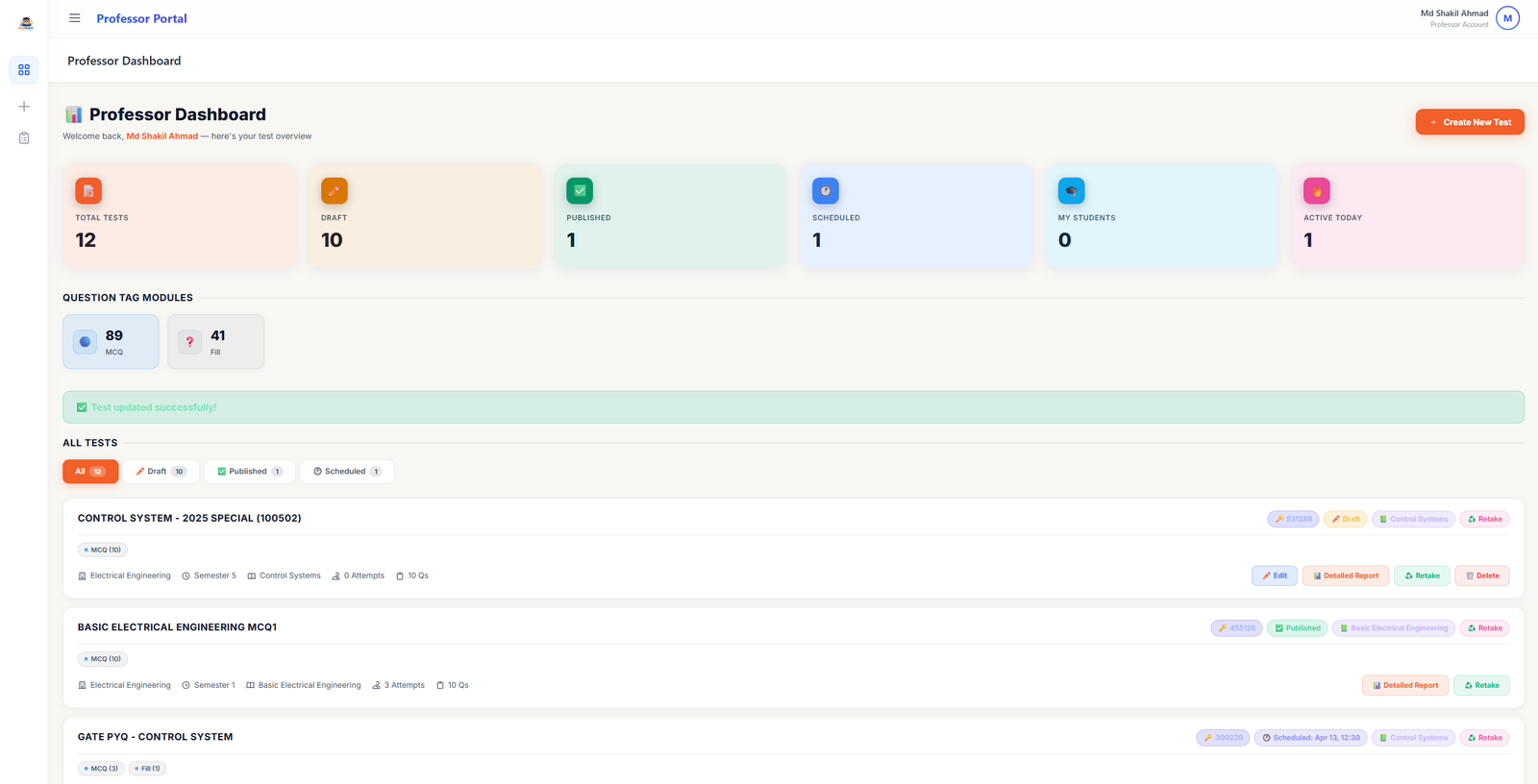Toggle the Scheduled filter chip
The image size is (1538, 784).
346,471
